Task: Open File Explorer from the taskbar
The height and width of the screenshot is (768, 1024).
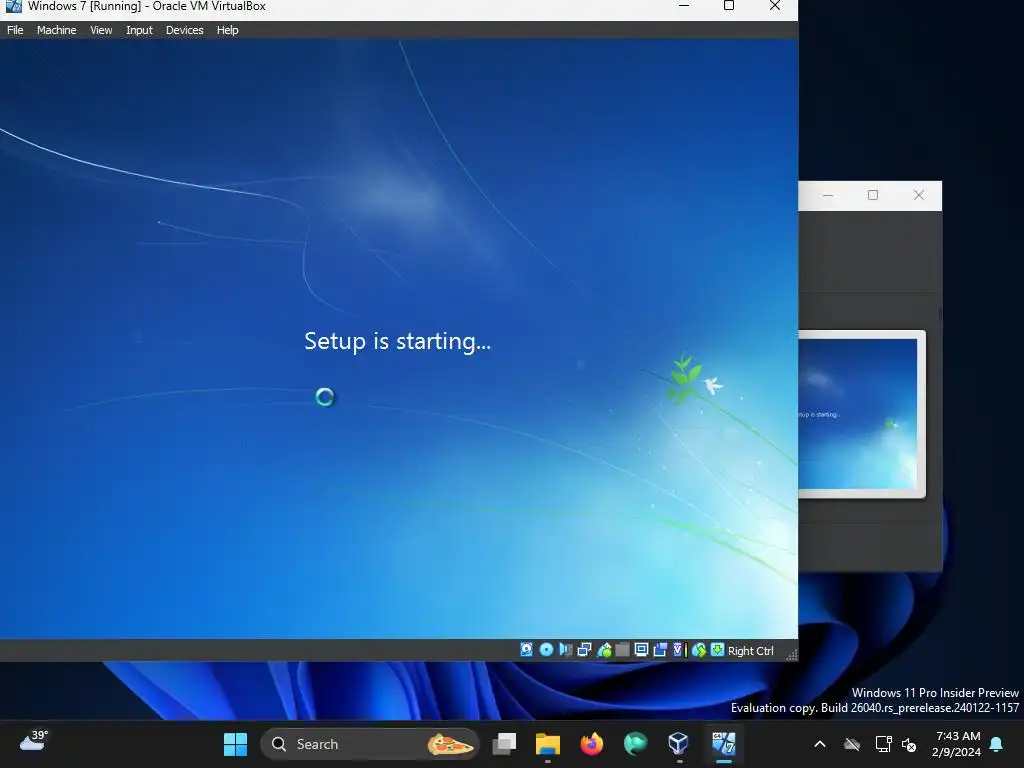Action: coord(547,744)
